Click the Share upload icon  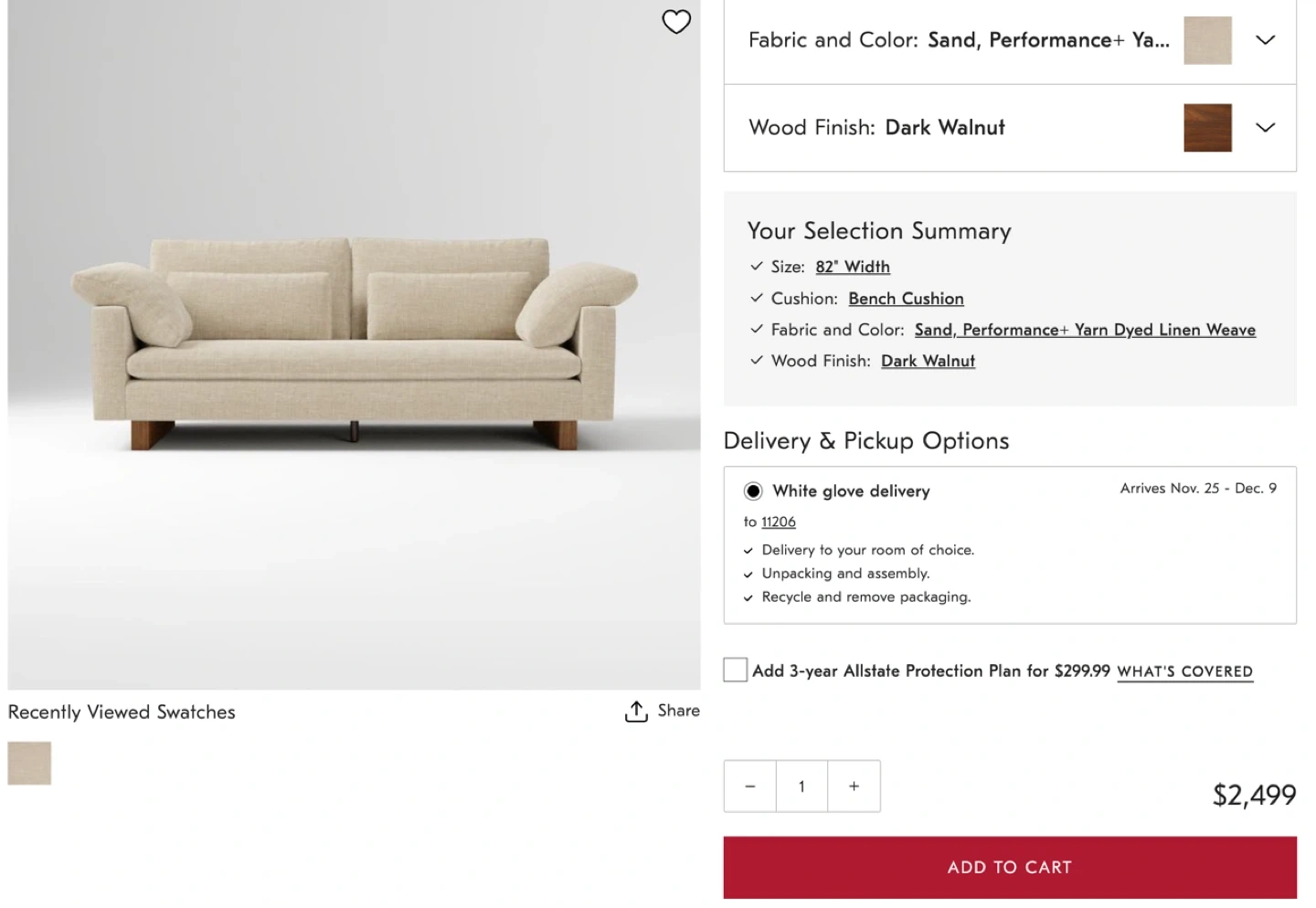point(636,712)
